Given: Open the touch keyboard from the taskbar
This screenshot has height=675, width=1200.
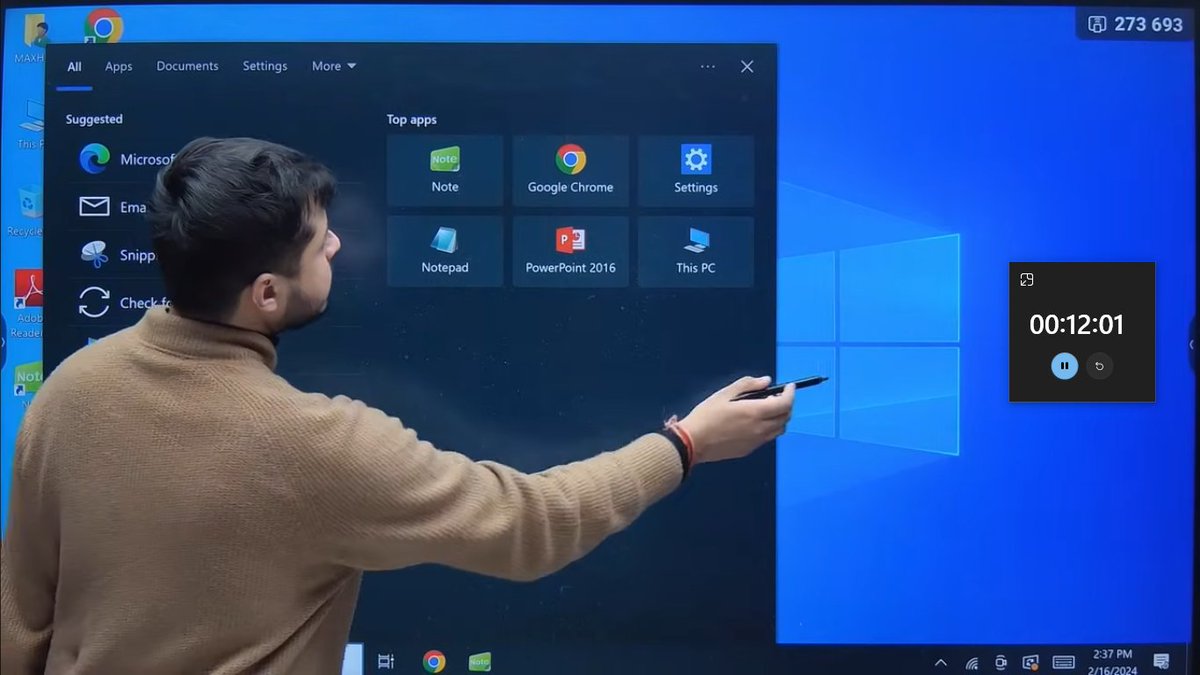Looking at the screenshot, I should tap(1064, 662).
